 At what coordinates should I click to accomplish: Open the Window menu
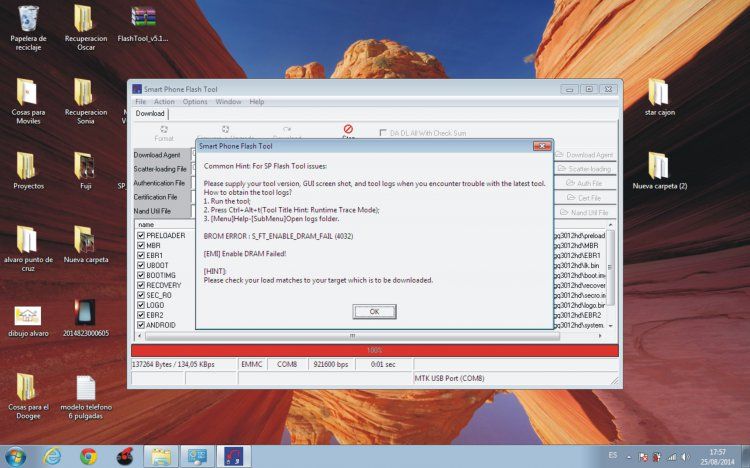(x=228, y=101)
